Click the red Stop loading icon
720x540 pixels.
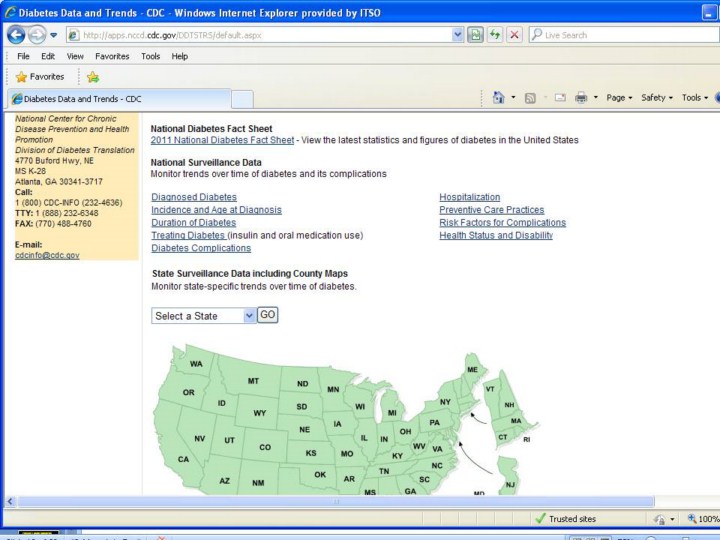(x=514, y=34)
